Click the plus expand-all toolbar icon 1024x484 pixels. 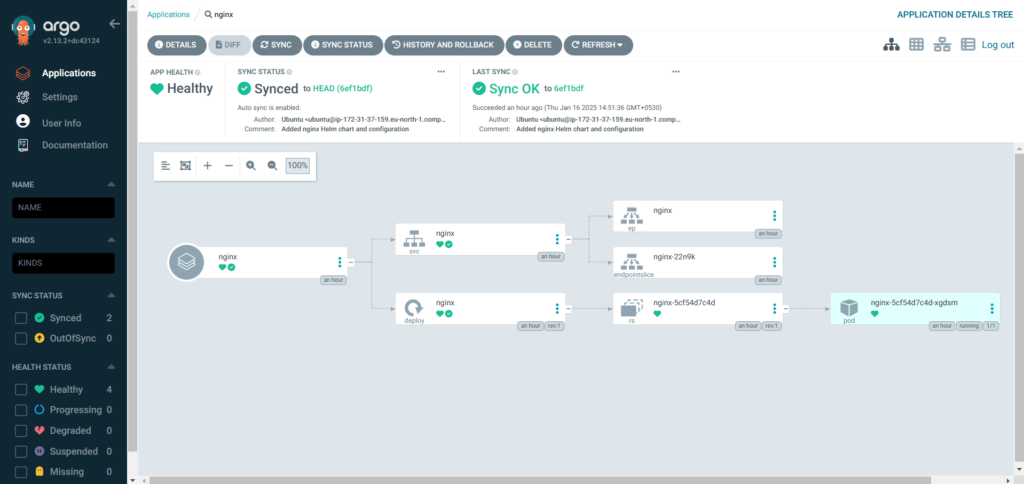pyautogui.click(x=208, y=166)
